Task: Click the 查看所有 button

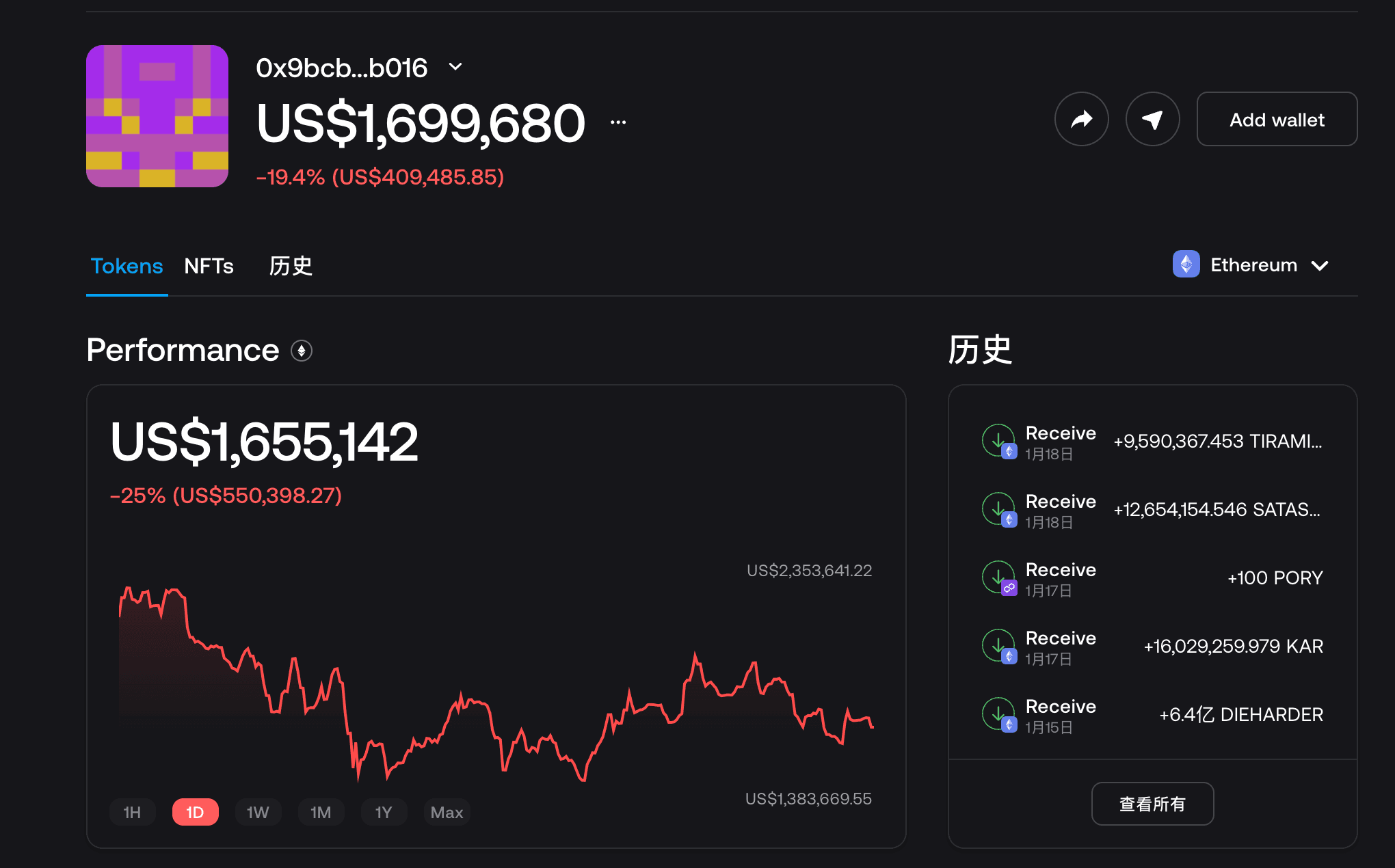Action: (x=1152, y=804)
